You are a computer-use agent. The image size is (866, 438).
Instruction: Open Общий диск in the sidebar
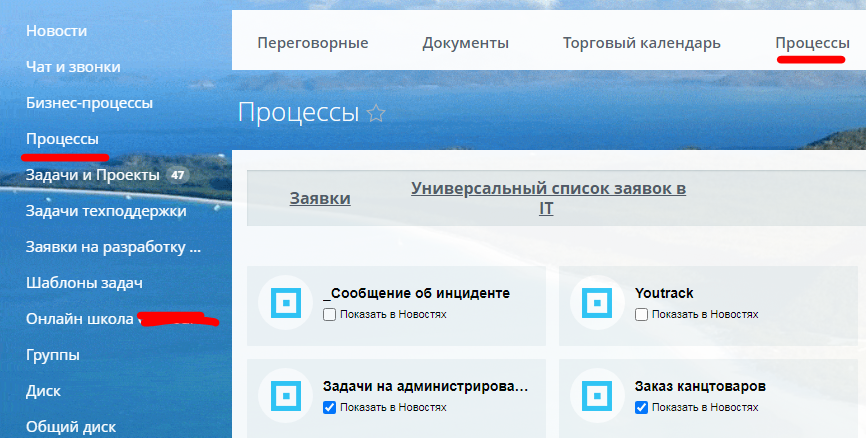(x=71, y=427)
